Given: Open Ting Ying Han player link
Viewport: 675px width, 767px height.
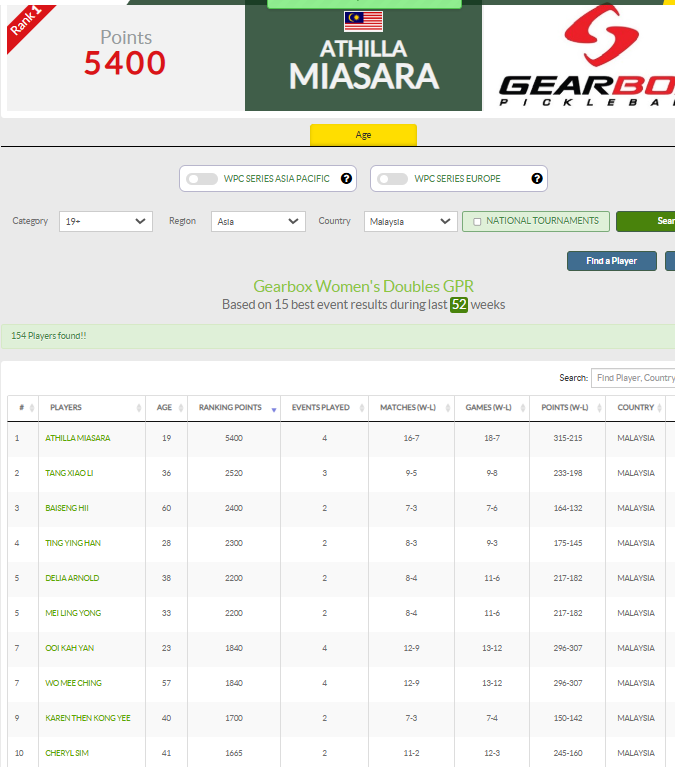Looking at the screenshot, I should [73, 543].
